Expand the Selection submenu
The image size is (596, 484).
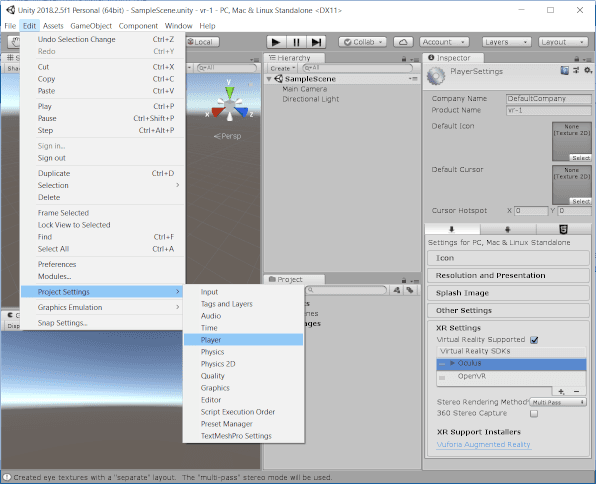(x=103, y=185)
